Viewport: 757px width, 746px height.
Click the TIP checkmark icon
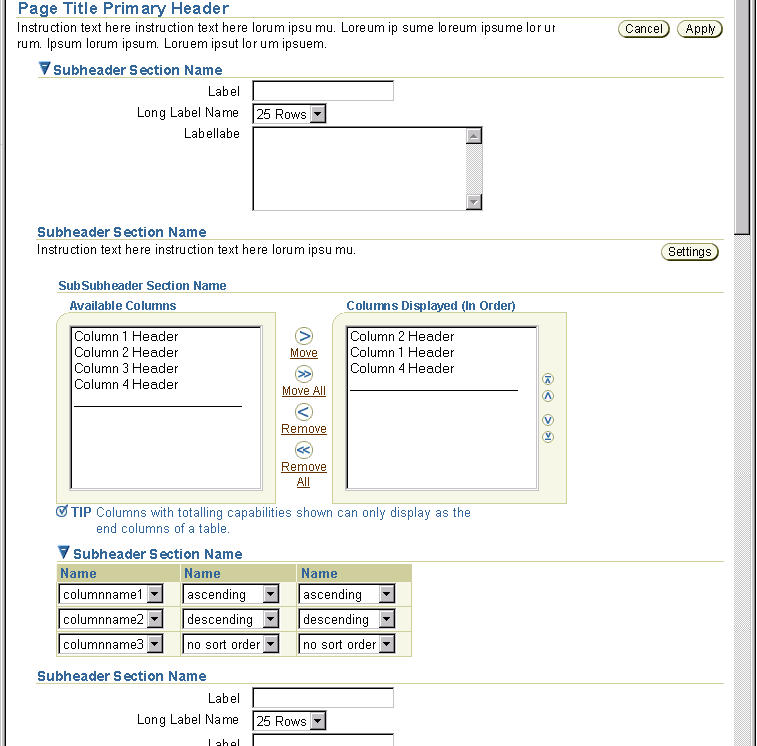(x=62, y=511)
